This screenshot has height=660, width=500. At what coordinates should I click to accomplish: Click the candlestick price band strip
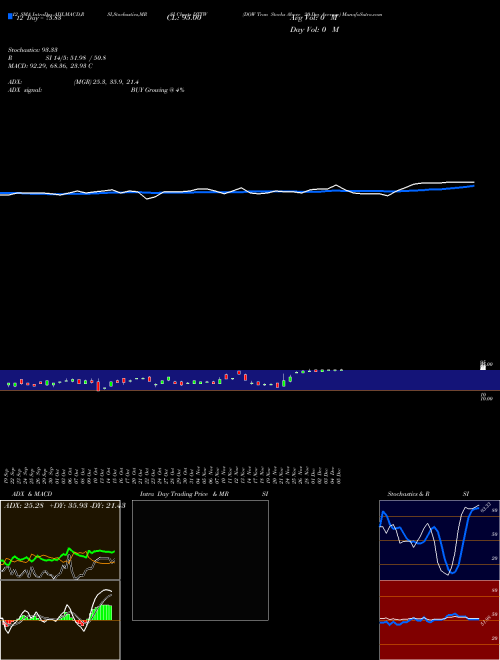(x=250, y=380)
